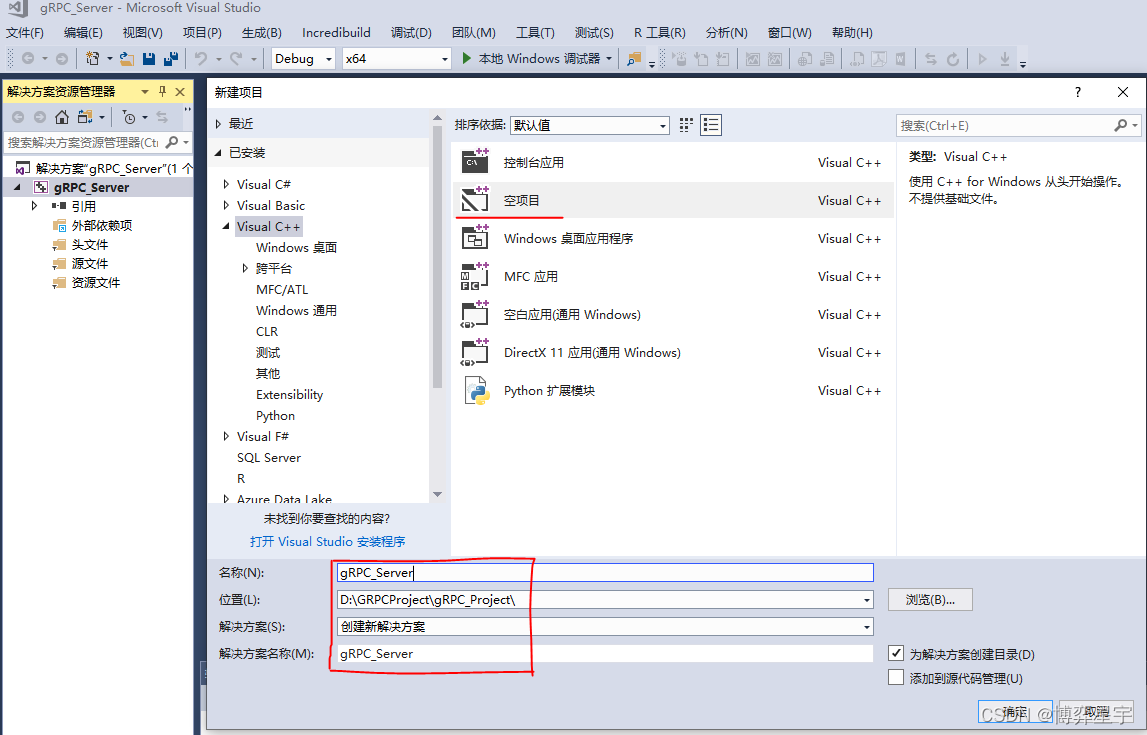
Task: Click the OK (确定) button
Action: coord(1015,712)
